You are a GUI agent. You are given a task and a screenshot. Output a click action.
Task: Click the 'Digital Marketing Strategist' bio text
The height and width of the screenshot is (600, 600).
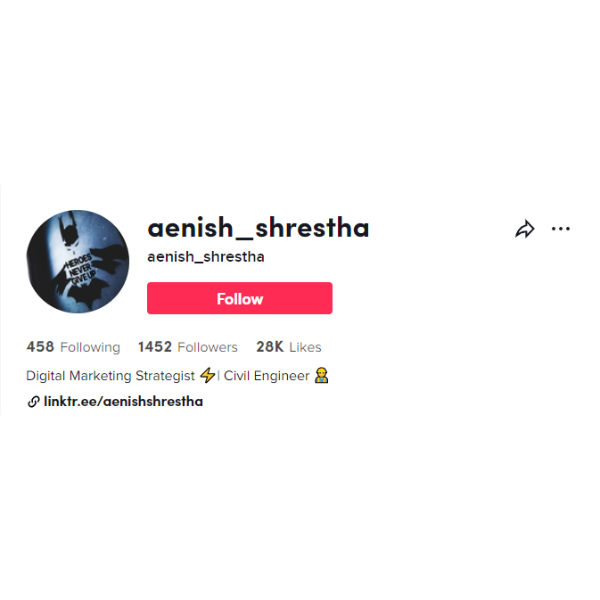pos(111,376)
